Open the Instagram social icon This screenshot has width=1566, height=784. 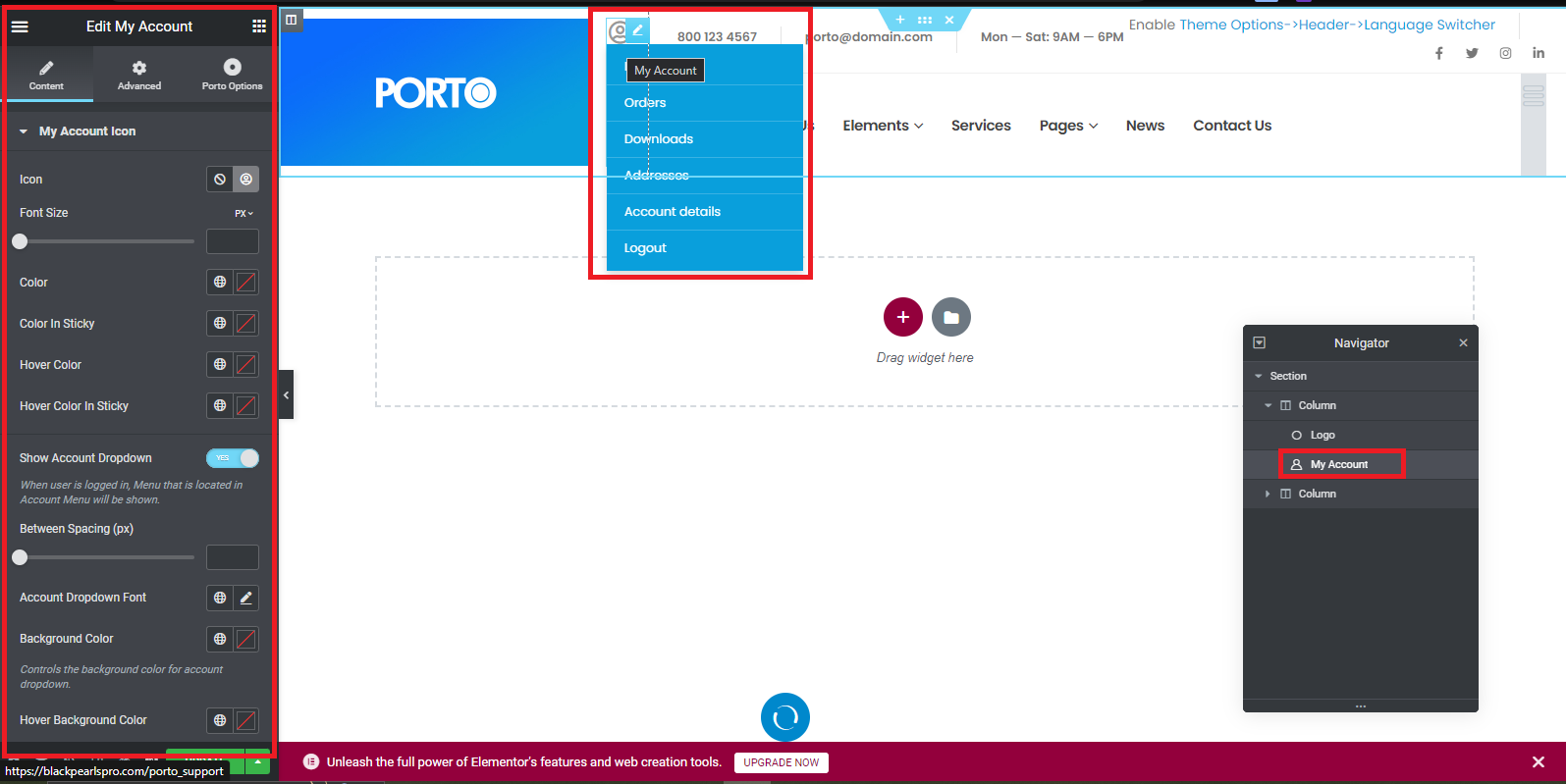pyautogui.click(x=1505, y=53)
